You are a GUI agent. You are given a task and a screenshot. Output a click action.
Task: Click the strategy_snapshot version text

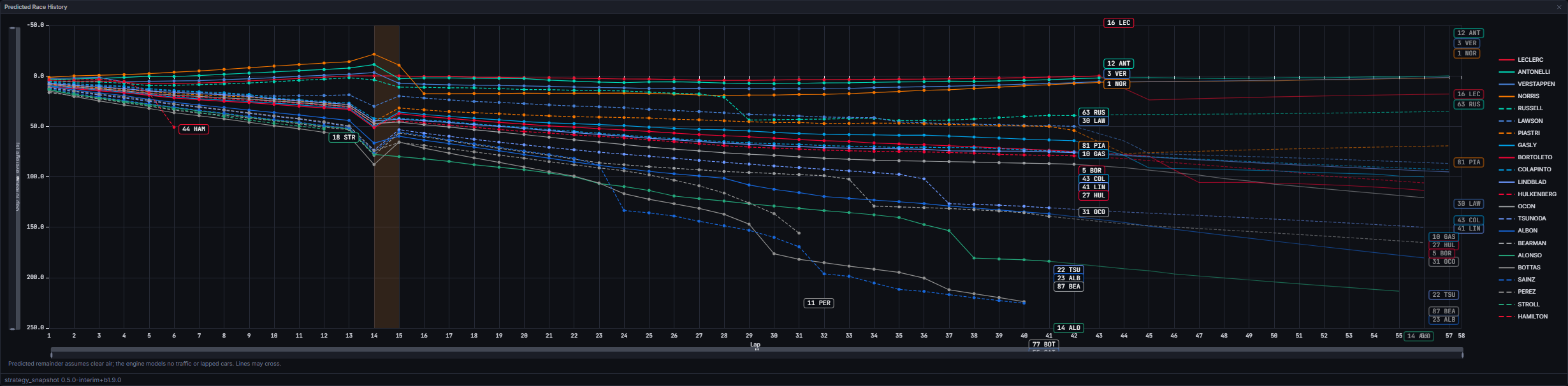point(63,380)
